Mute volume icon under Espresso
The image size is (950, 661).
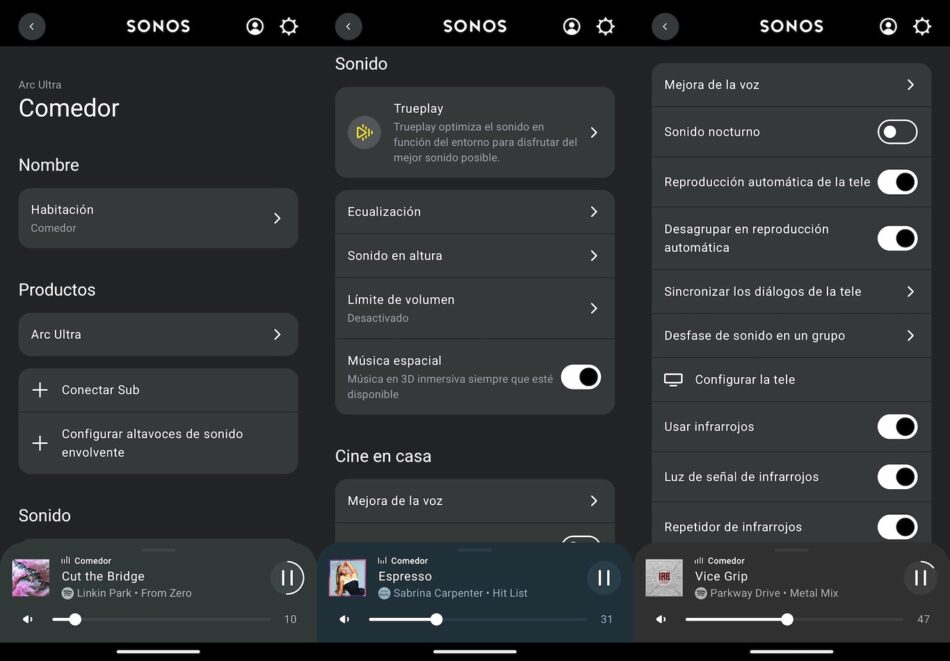click(344, 619)
